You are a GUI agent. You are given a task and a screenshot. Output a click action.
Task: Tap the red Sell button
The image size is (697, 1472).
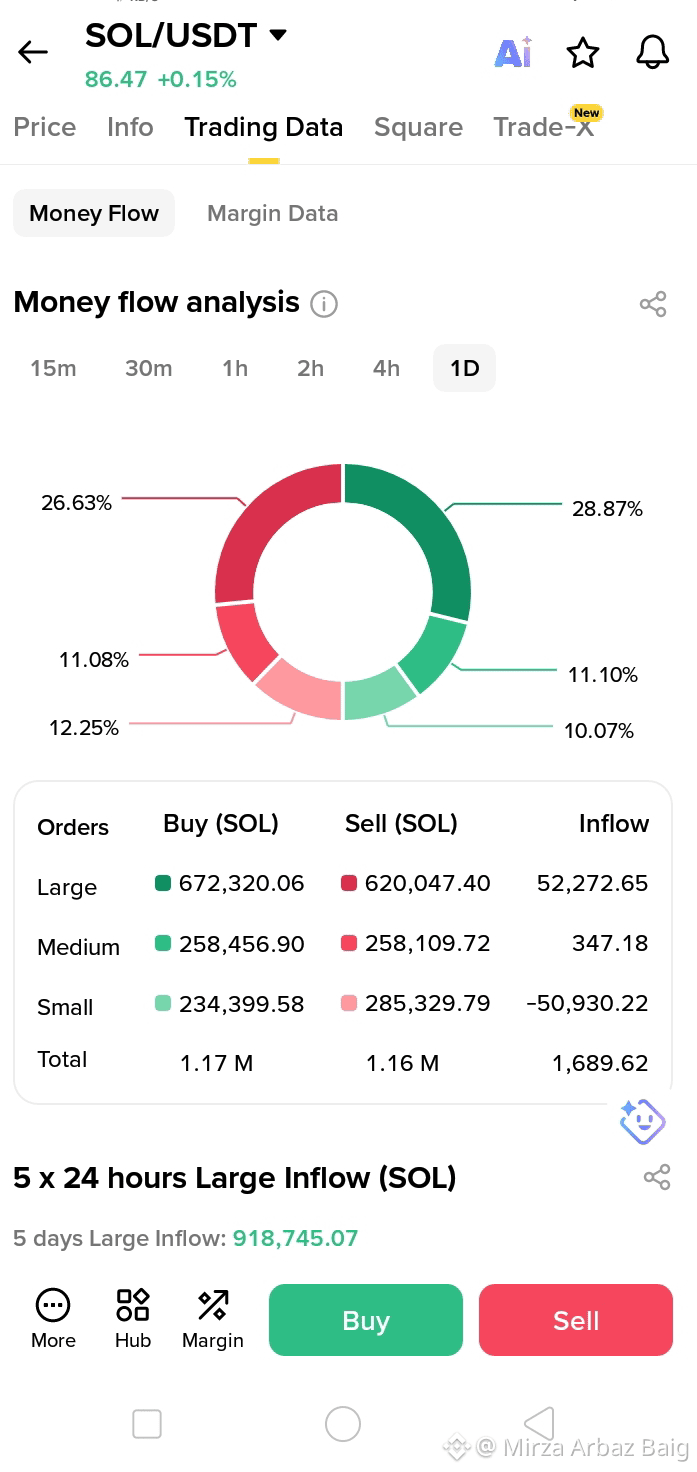(x=576, y=1320)
